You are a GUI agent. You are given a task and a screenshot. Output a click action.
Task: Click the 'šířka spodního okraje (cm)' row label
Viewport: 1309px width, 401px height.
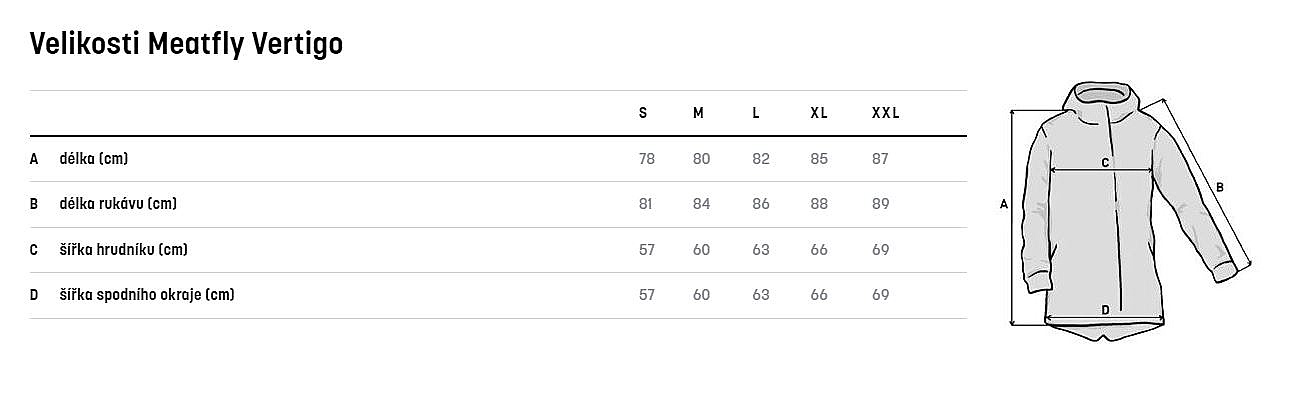pyautogui.click(x=147, y=295)
